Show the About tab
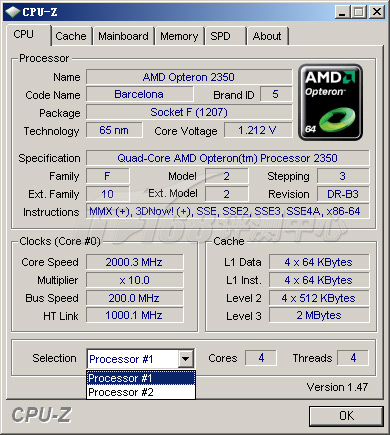This screenshot has width=390, height=435. click(267, 36)
